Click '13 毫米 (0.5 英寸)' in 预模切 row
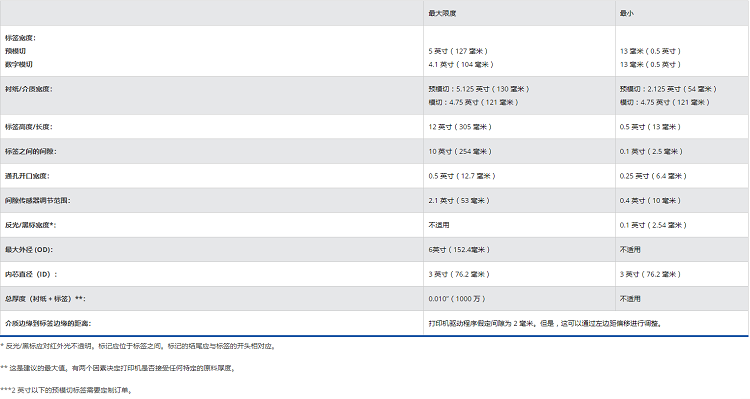 click(x=651, y=51)
